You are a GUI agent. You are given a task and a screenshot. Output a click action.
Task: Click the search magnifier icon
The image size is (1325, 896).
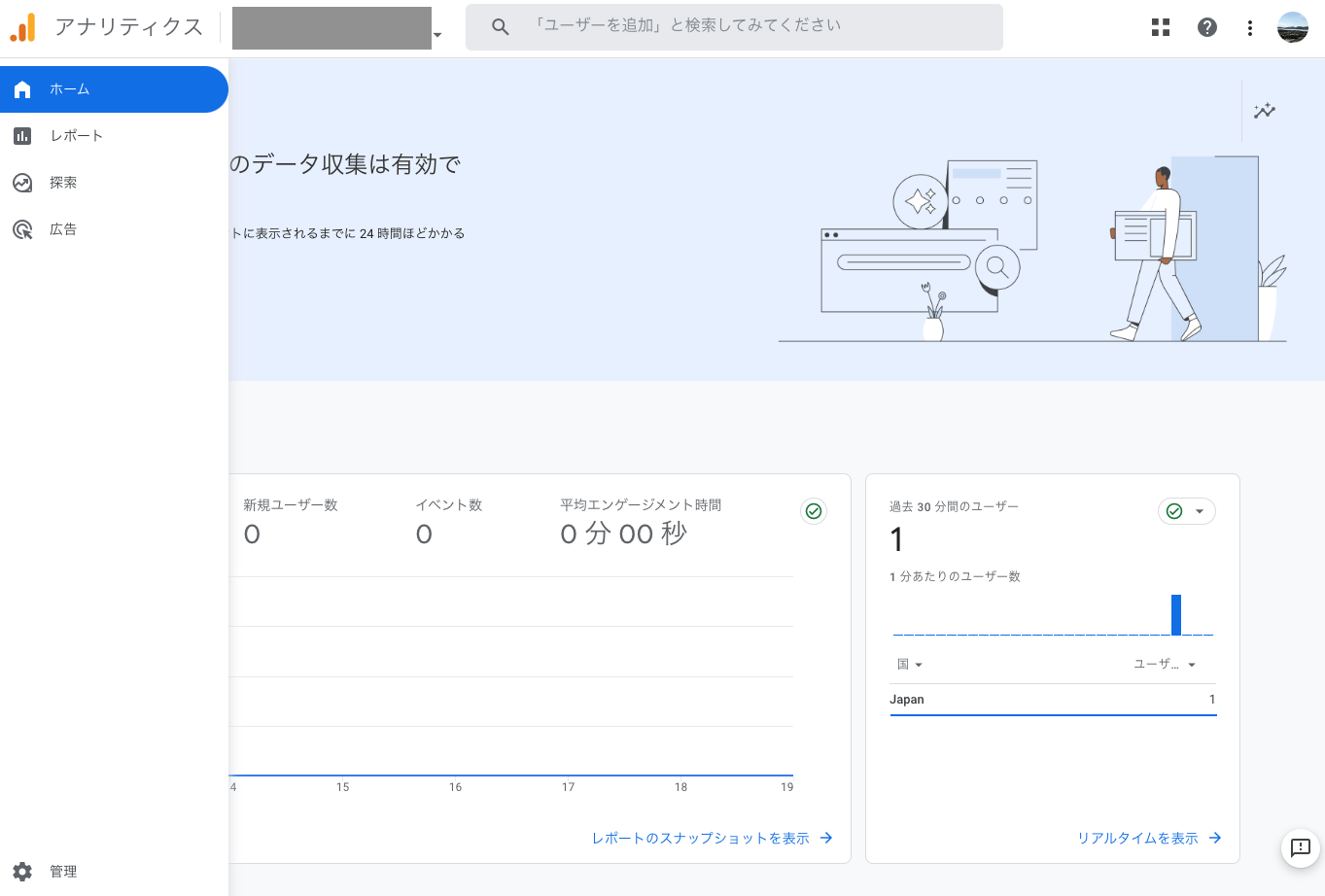pos(501,27)
